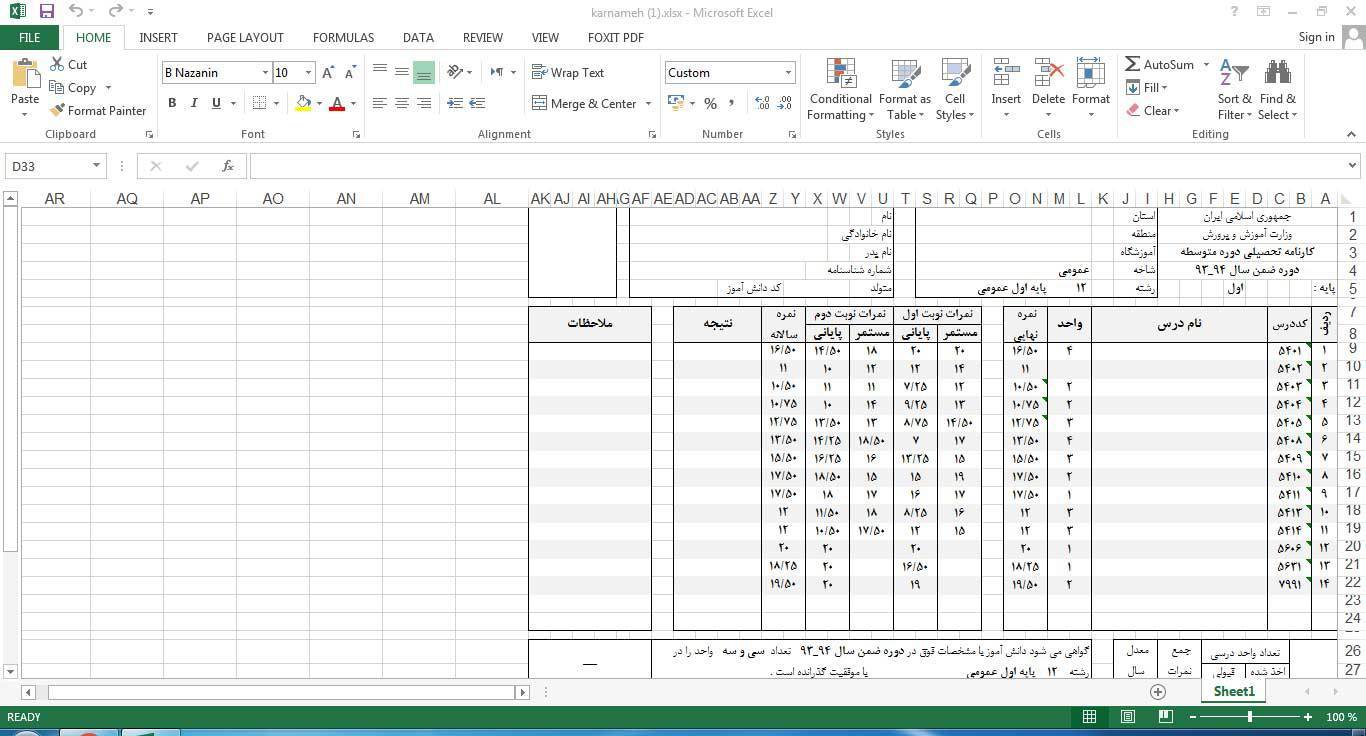Align text left in Alignment group
Image resolution: width=1366 pixels, height=736 pixels.
tap(380, 103)
